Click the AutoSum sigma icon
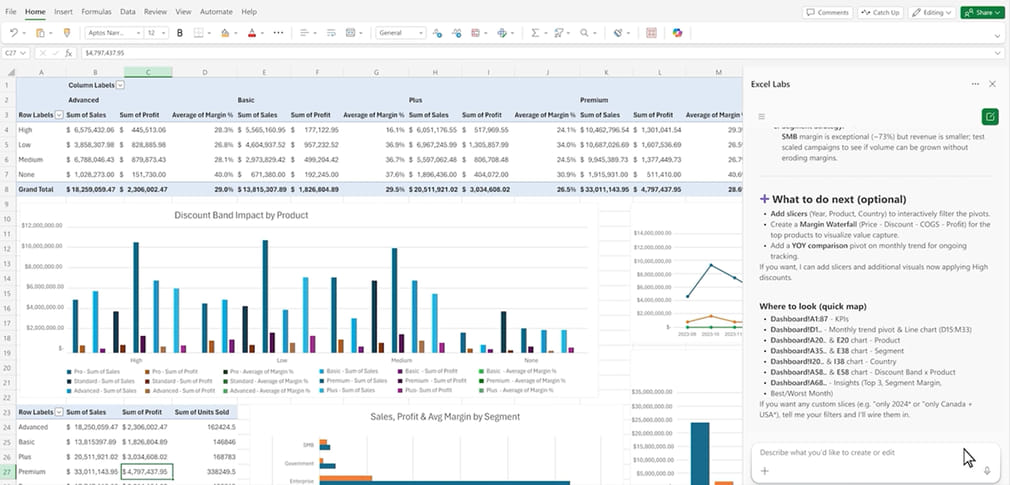1010x485 pixels. pos(536,33)
